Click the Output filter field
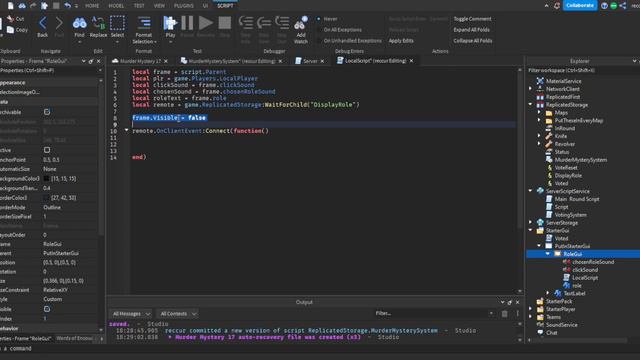This screenshot has width=640, height=360. 434,313
